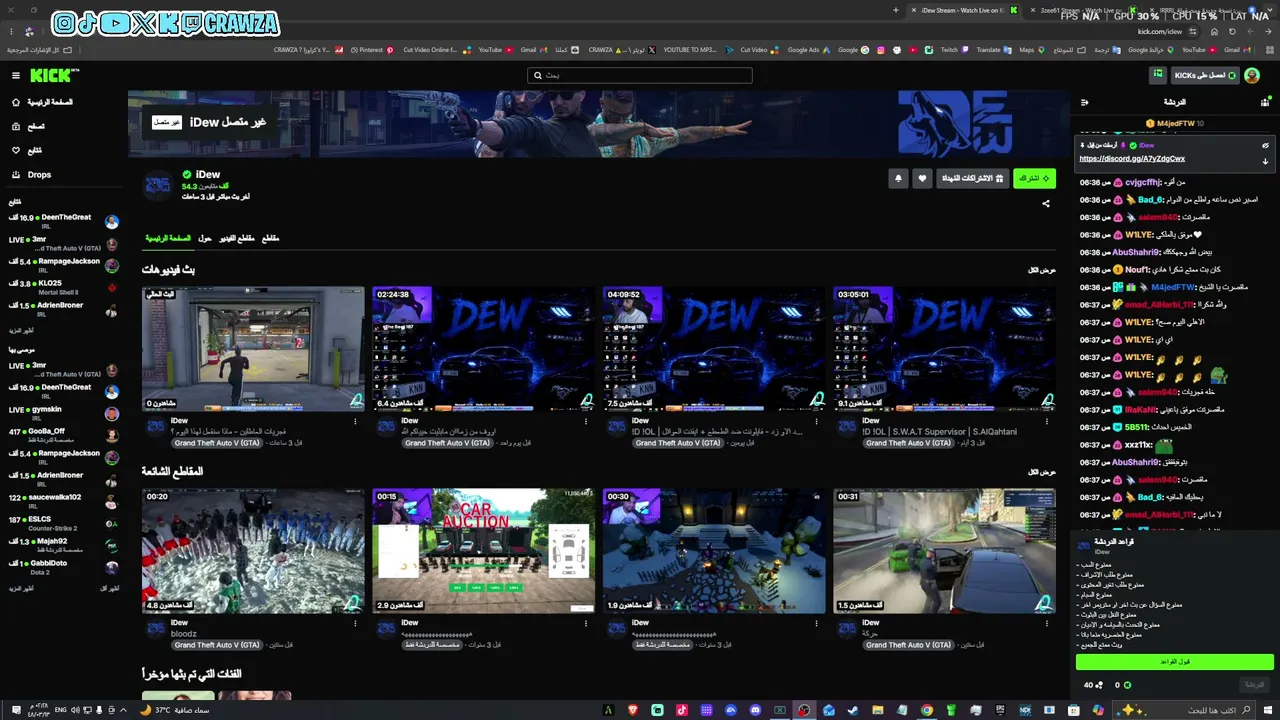
Task: Click the green Subscribe button
Action: 1034,178
